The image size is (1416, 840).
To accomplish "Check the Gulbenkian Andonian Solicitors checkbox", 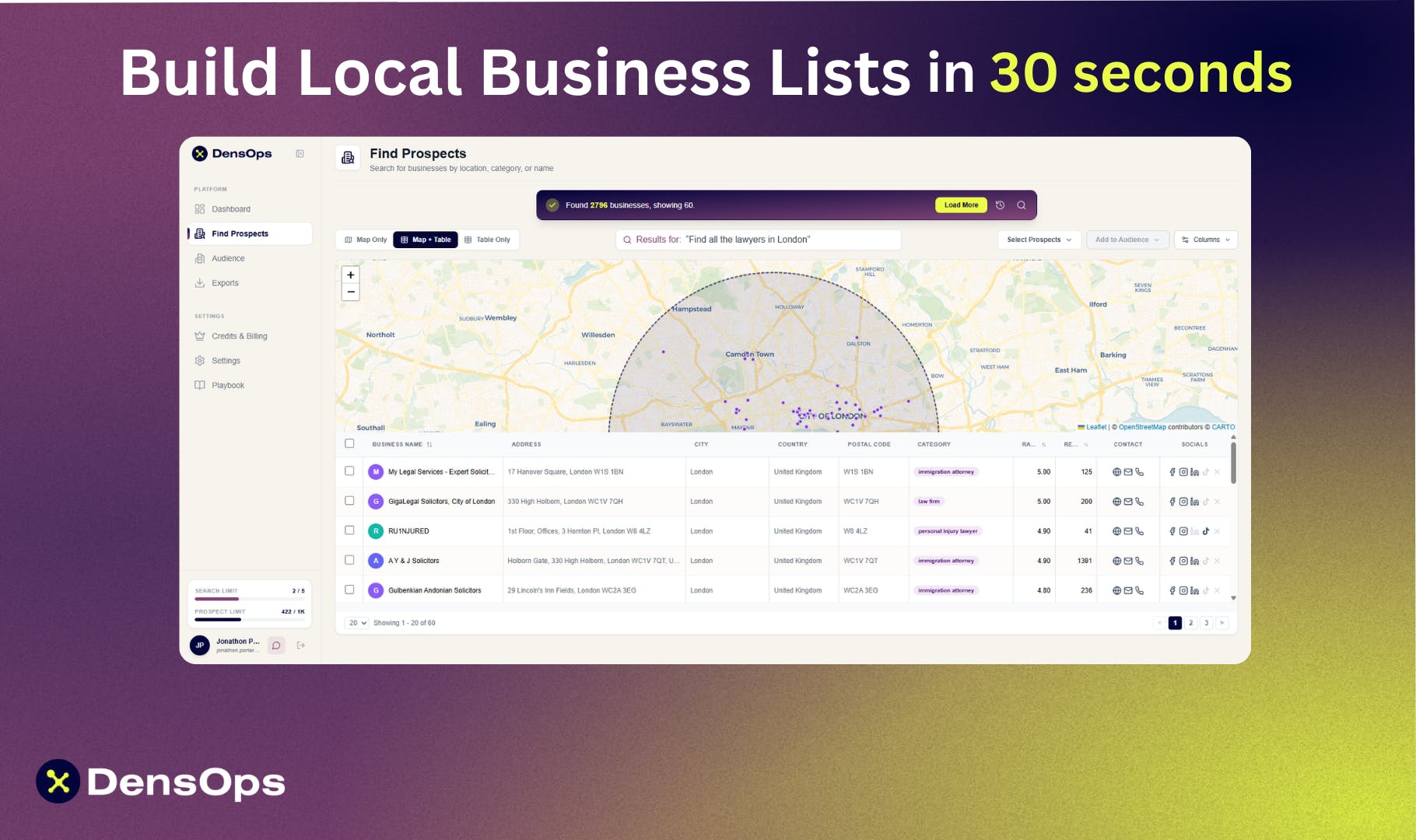I will 349,589.
